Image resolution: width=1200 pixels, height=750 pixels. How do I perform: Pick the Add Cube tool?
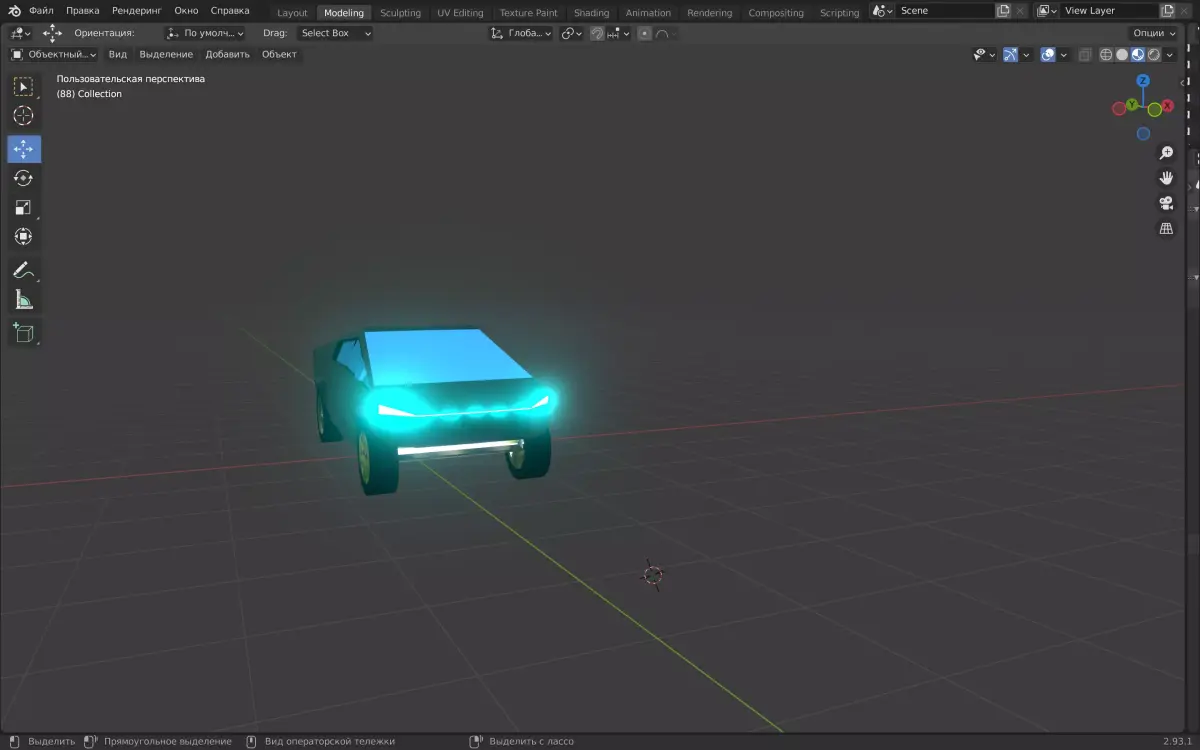(x=24, y=332)
